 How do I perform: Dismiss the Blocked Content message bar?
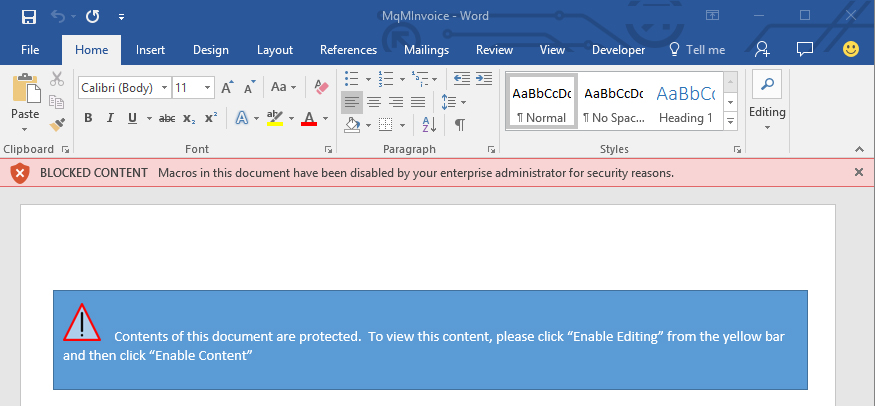click(859, 172)
